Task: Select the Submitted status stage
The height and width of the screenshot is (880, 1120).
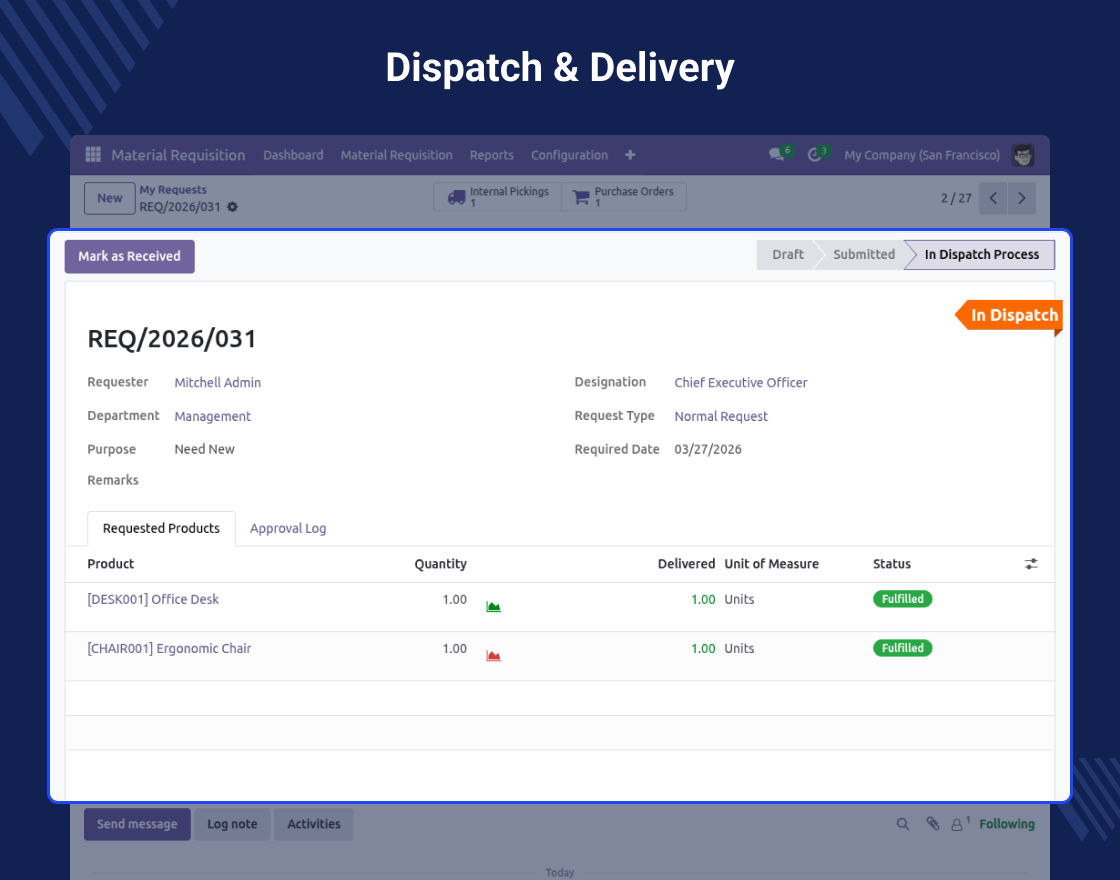Action: [863, 254]
